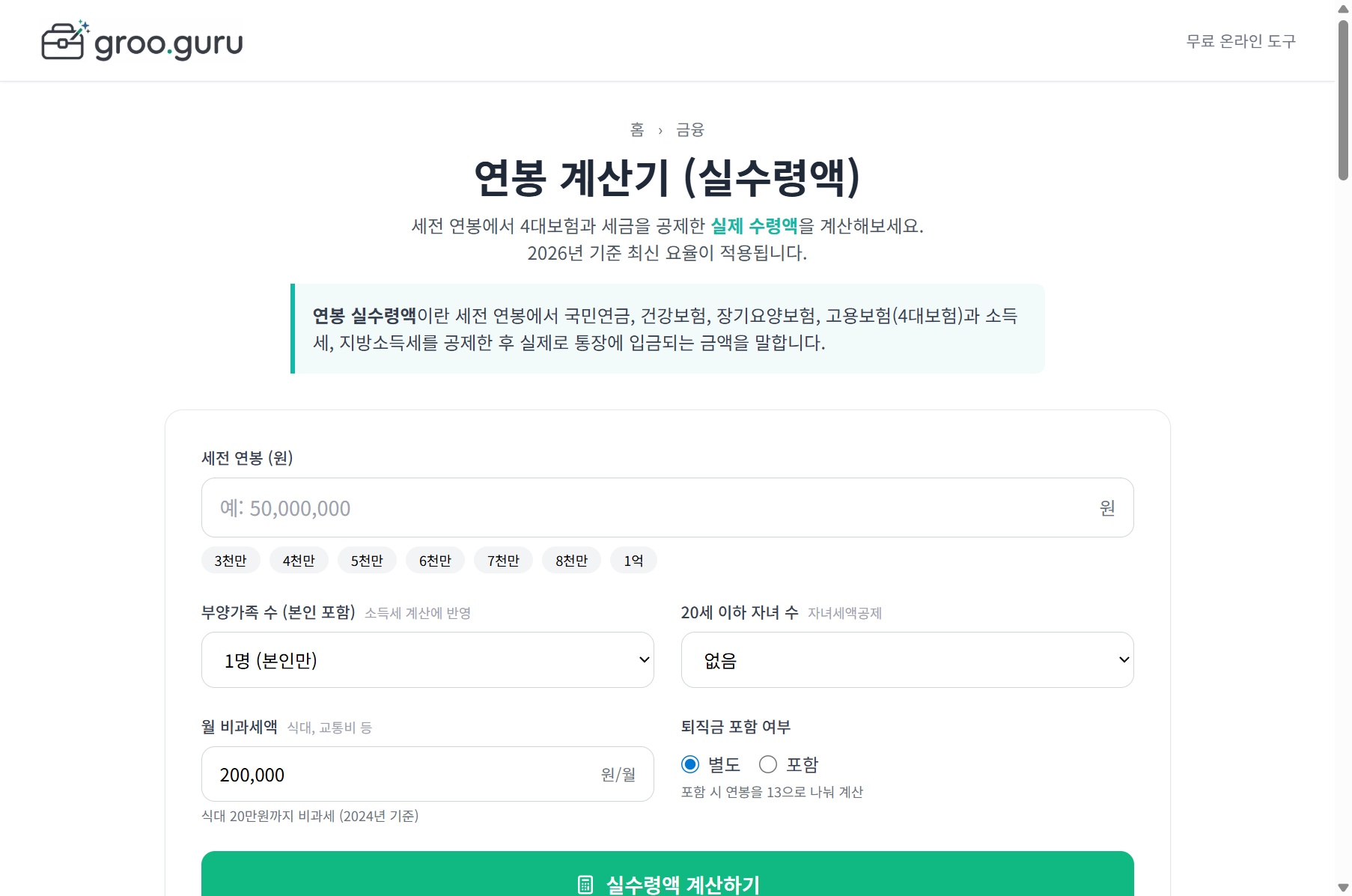Select the 3천만 salary preset
The width and height of the screenshot is (1352, 896).
pyautogui.click(x=230, y=560)
